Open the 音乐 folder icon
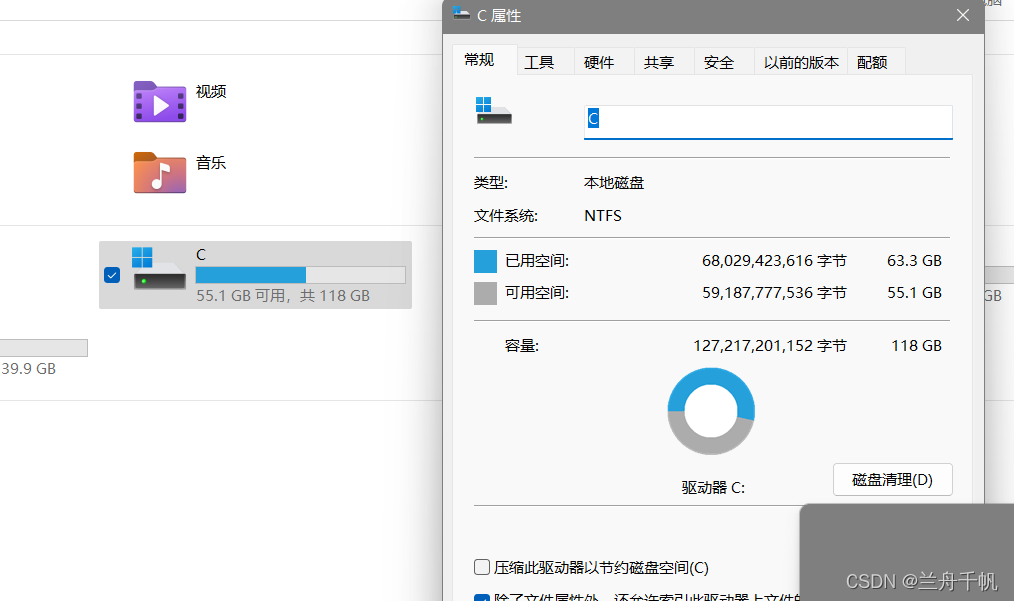The height and width of the screenshot is (601, 1014). (x=160, y=173)
